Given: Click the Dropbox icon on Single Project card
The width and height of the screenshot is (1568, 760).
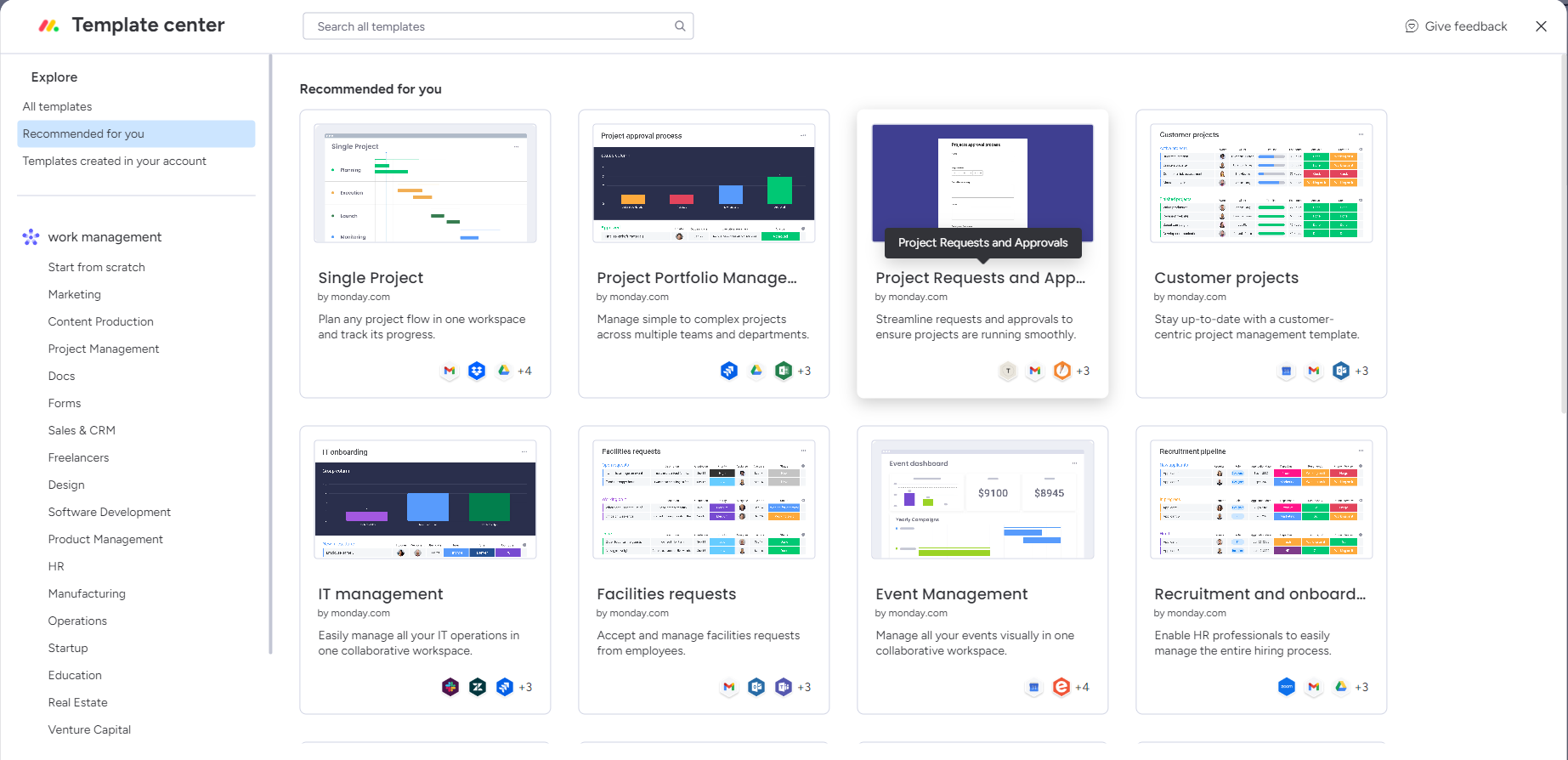Looking at the screenshot, I should (x=477, y=371).
